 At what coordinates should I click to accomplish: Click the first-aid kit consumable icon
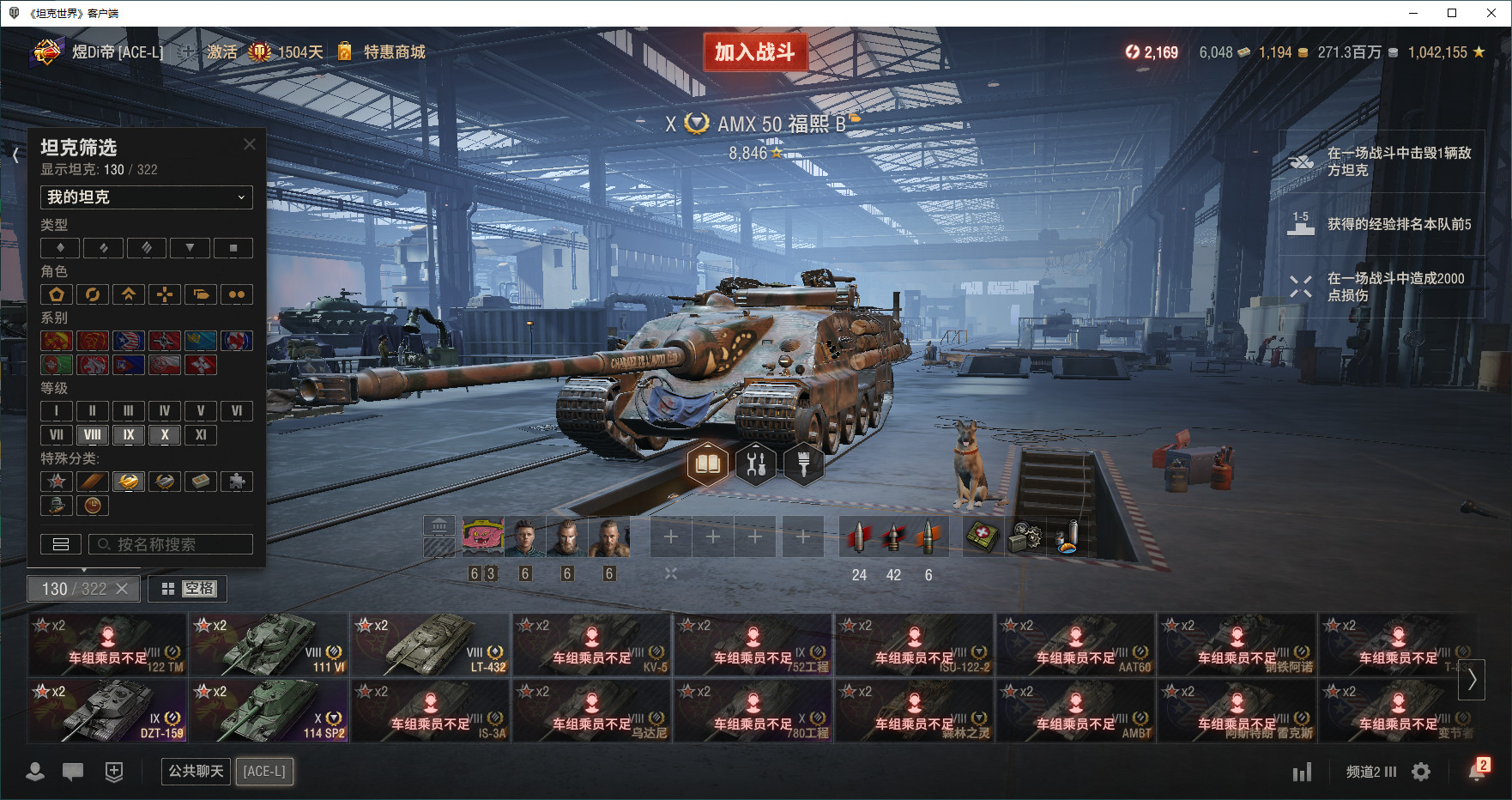[x=983, y=536]
